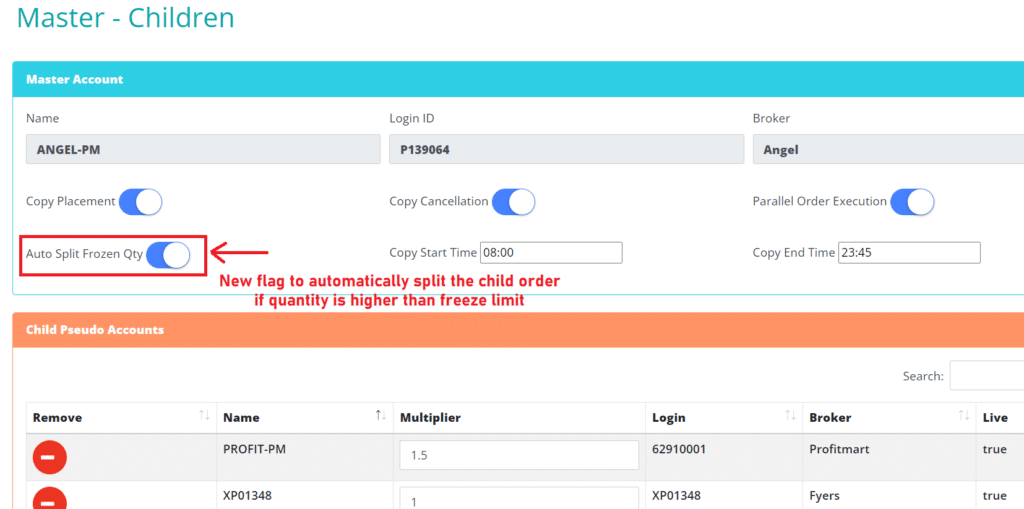Click the Copy Placement label
This screenshot has height=509, width=1024.
pos(71,201)
